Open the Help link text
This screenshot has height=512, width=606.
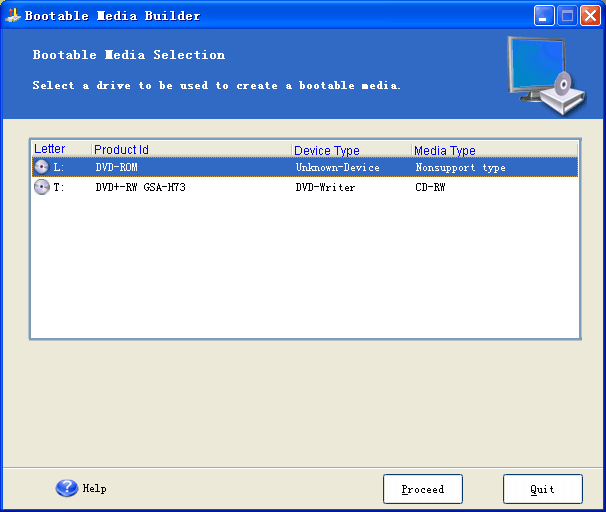pos(94,488)
